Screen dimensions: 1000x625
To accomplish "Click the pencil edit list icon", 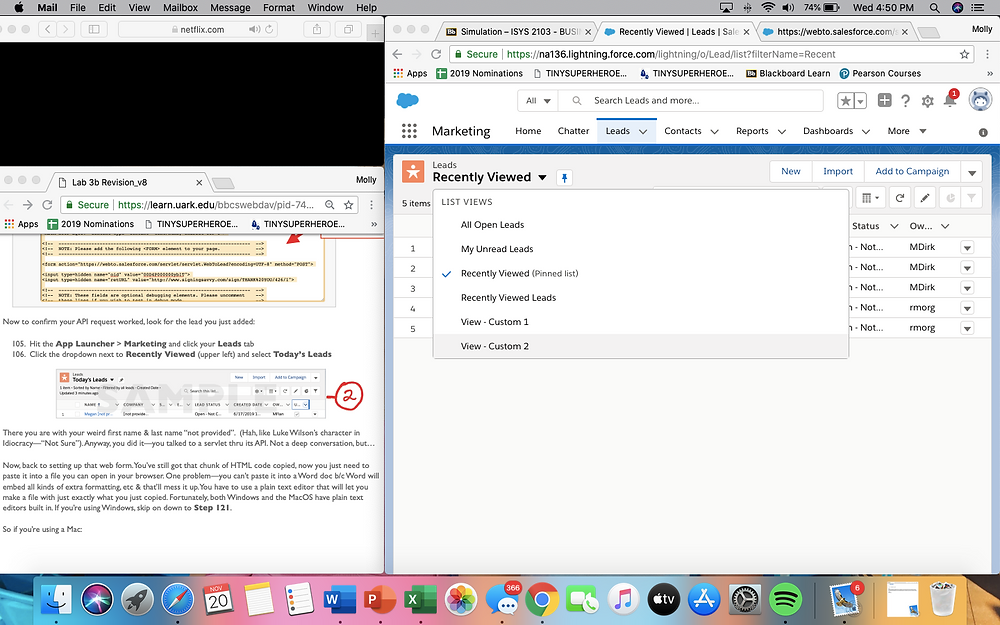I will click(924, 198).
